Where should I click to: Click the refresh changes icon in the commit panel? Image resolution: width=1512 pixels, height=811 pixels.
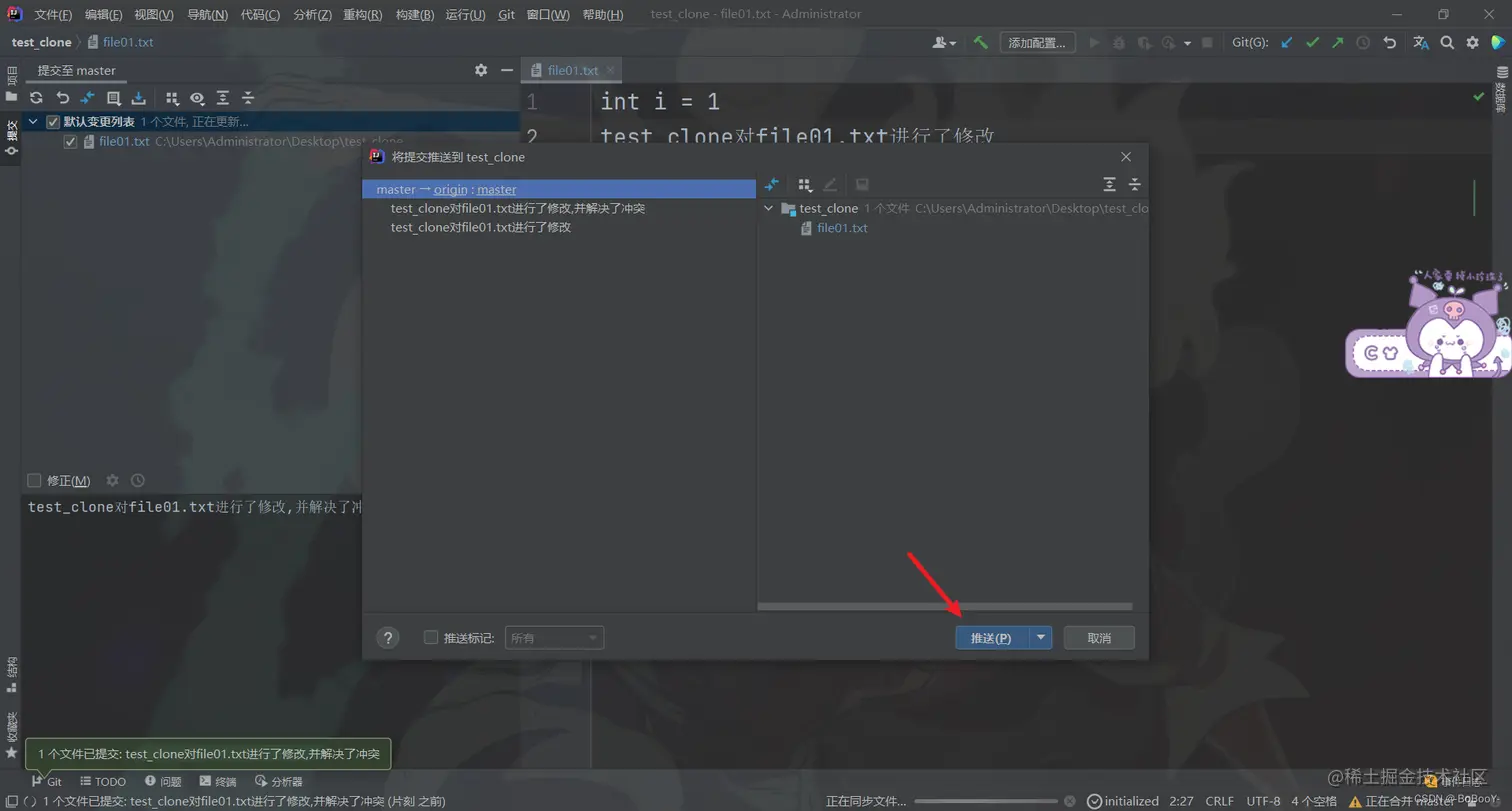[36, 98]
